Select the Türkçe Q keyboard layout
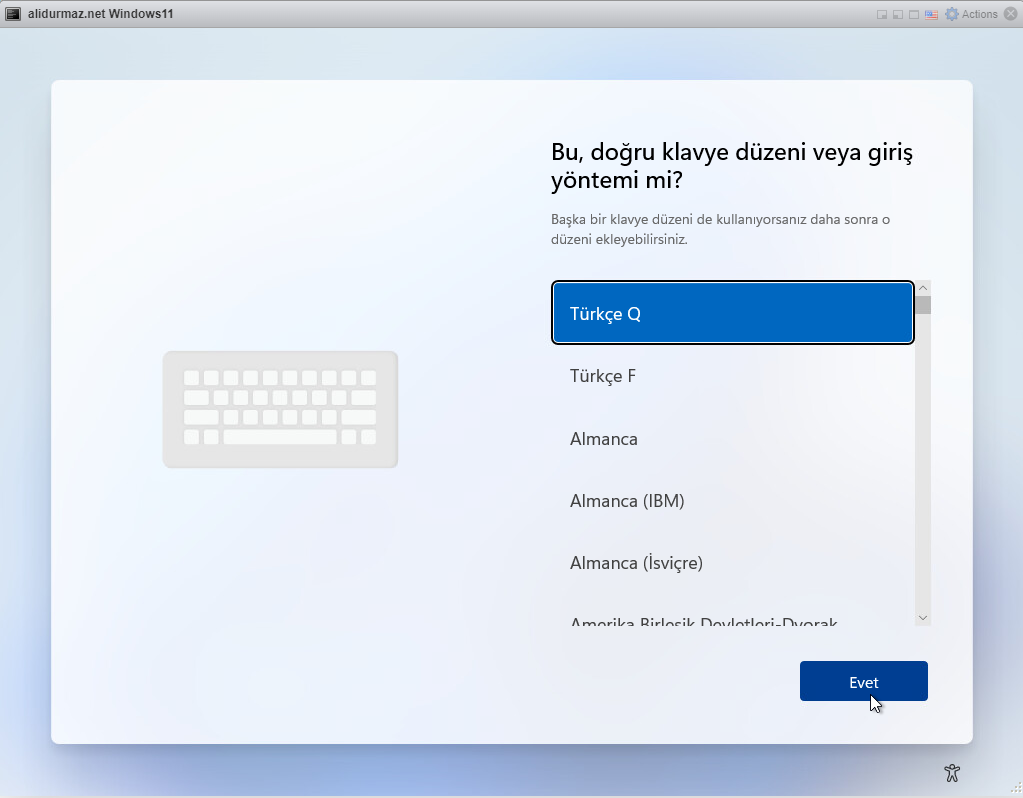 732,313
